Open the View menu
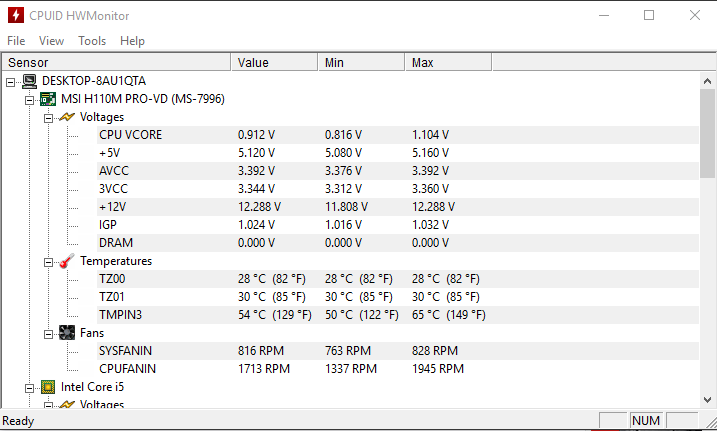 coord(51,41)
